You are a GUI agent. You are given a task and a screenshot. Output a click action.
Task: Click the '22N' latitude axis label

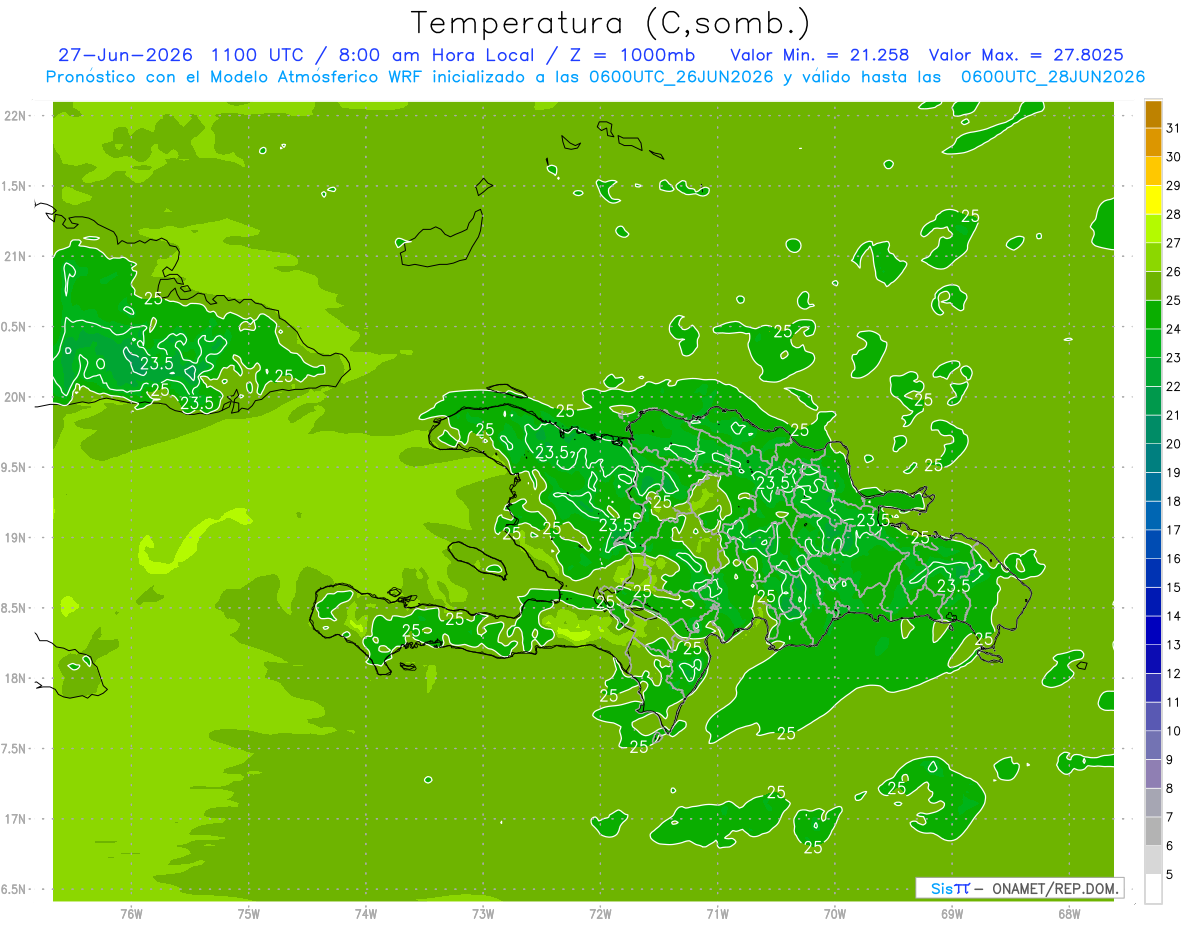tap(15, 116)
